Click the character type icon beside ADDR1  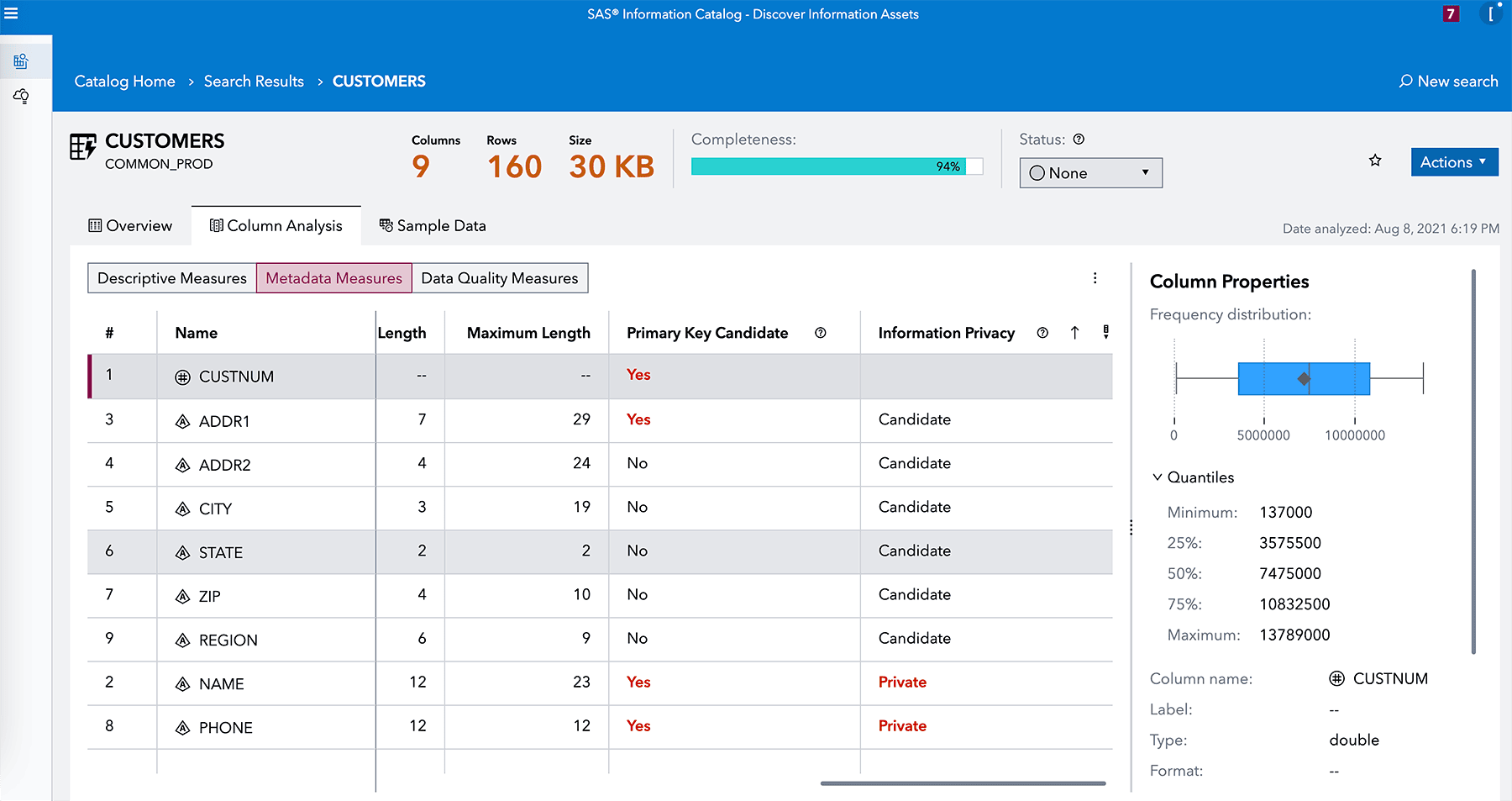(182, 422)
